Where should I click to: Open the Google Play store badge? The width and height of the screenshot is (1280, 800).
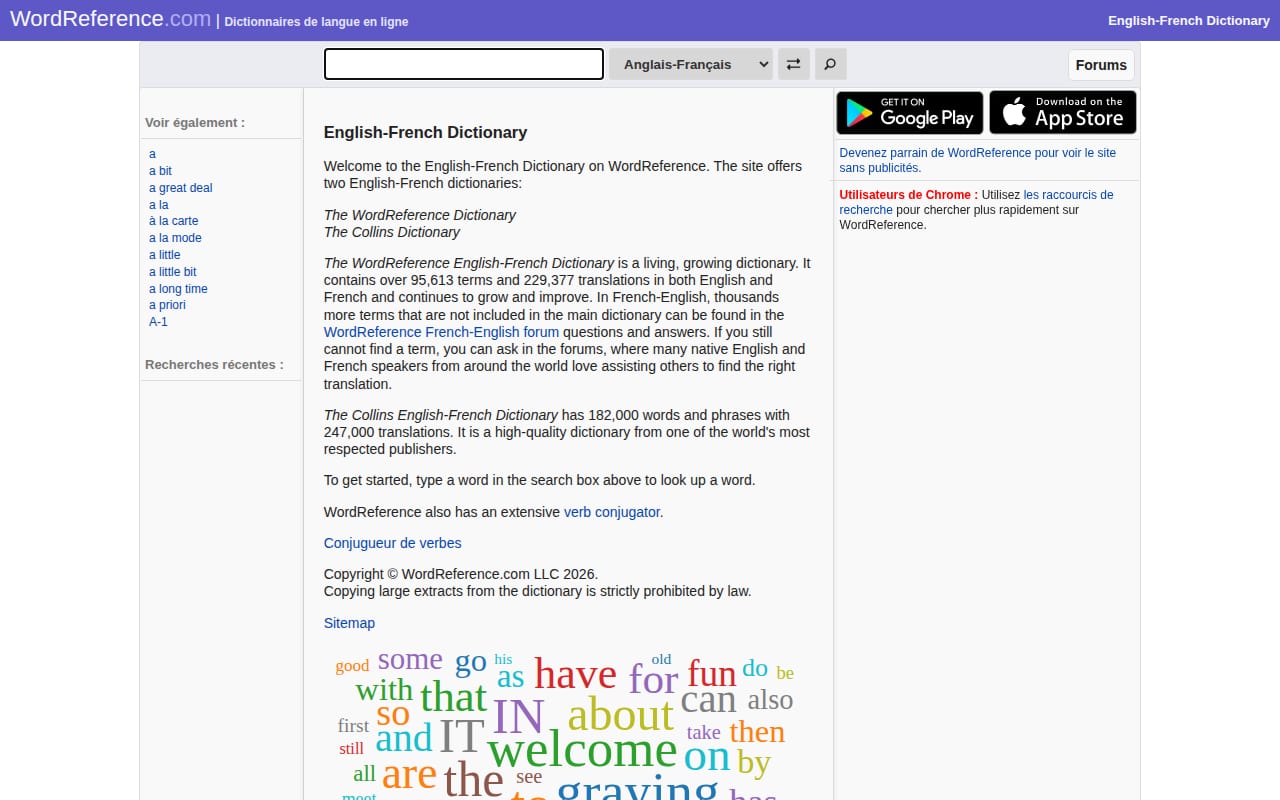click(910, 113)
